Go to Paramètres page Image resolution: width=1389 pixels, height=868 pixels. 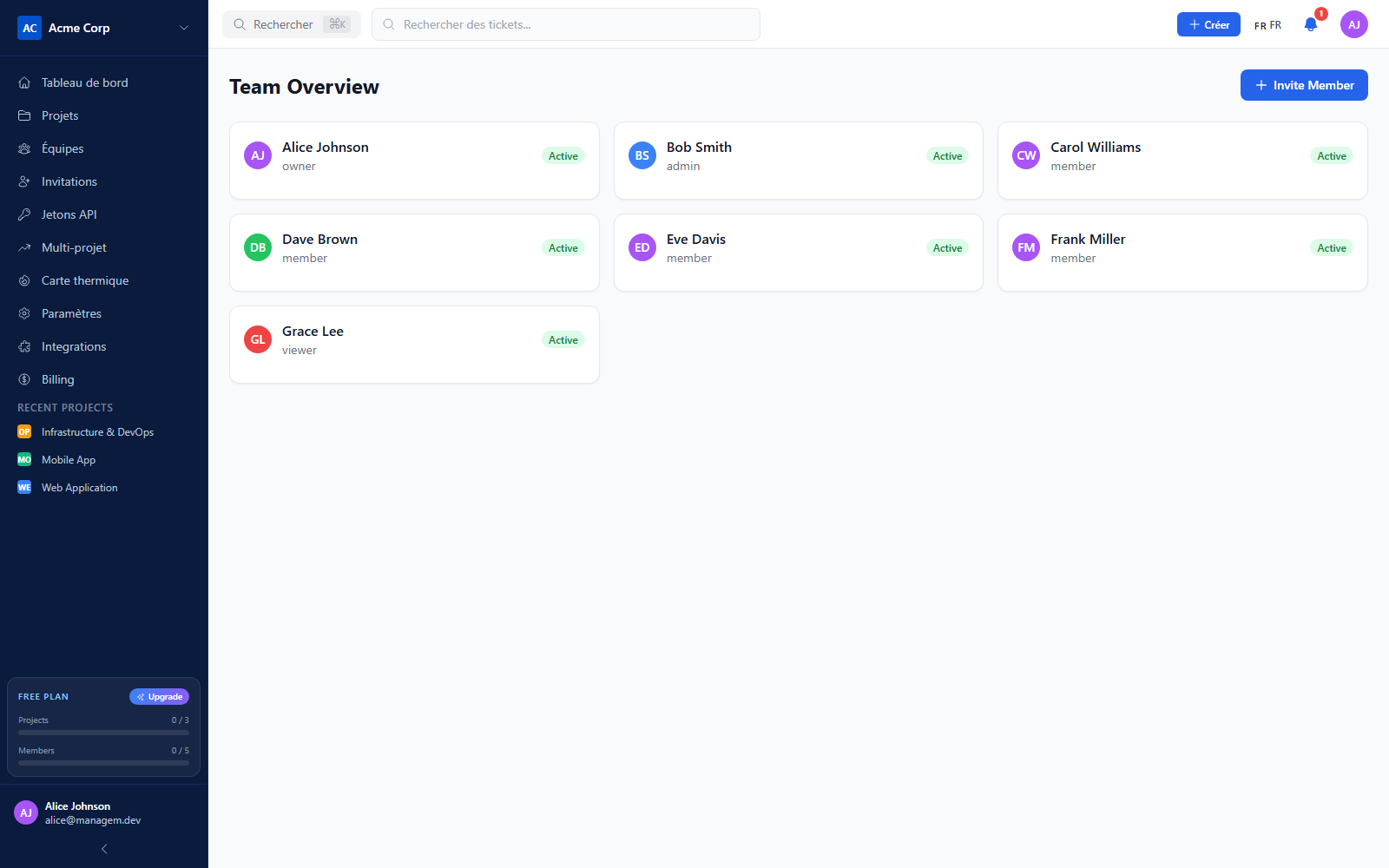104,313
